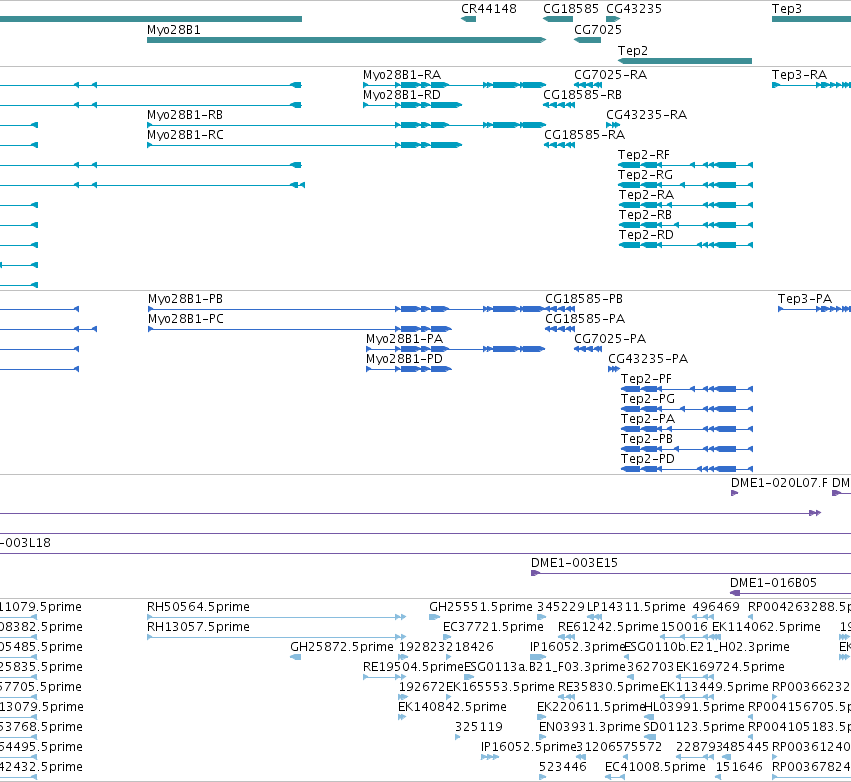Click protein Tep3-PA
This screenshot has width=851, height=782.
coord(814,309)
